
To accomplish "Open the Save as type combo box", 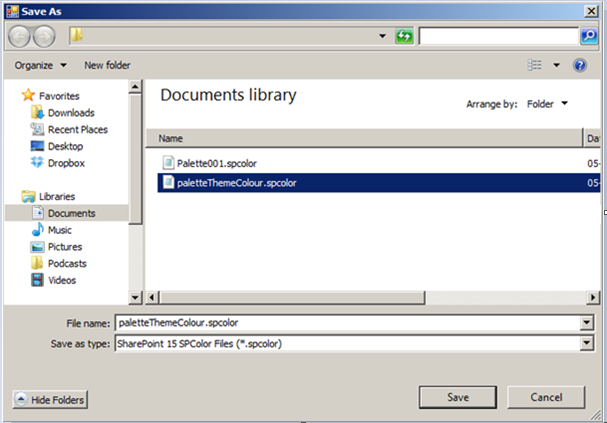I will click(354, 343).
